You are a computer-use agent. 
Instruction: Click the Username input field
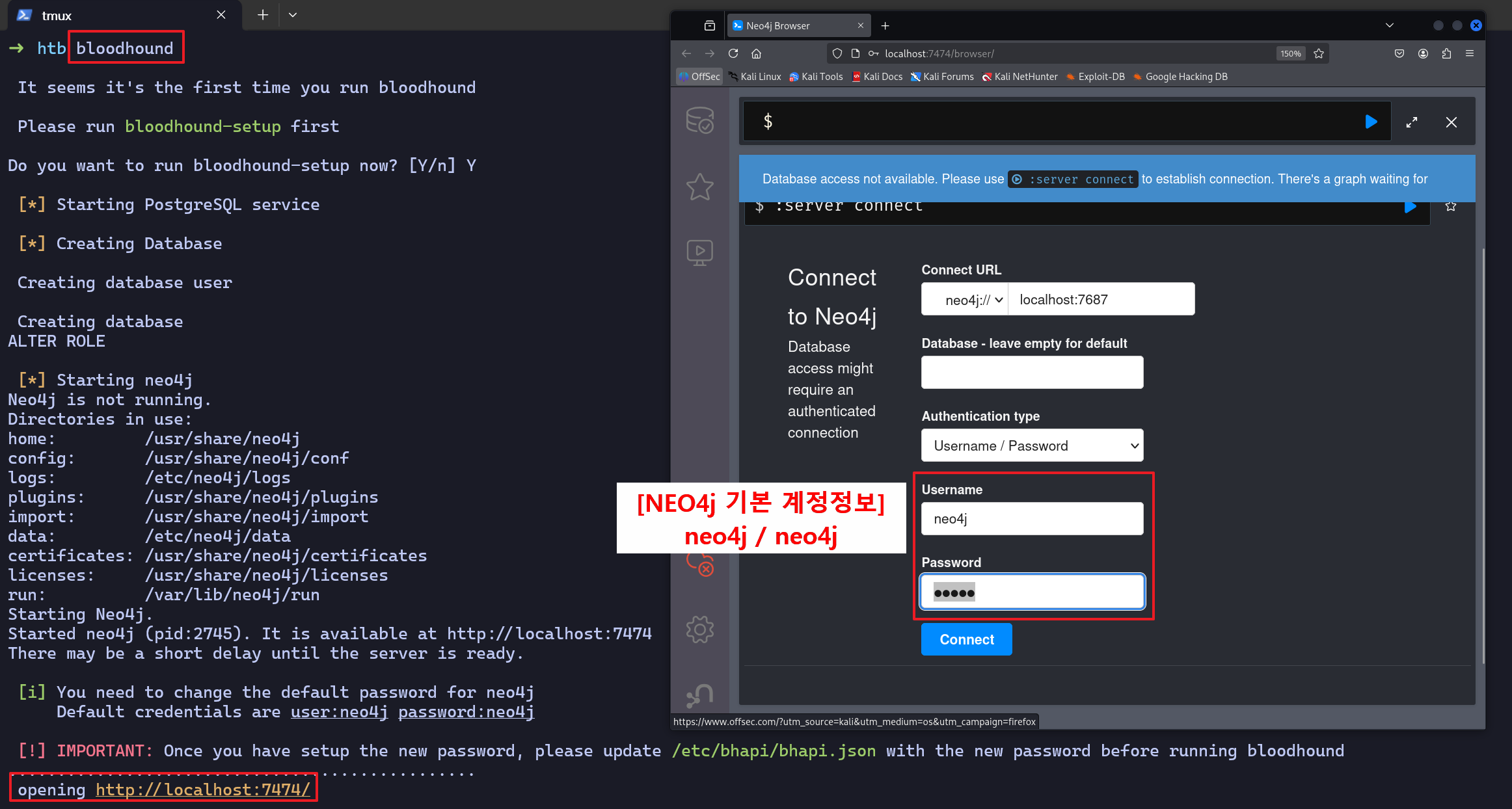pos(1032,519)
